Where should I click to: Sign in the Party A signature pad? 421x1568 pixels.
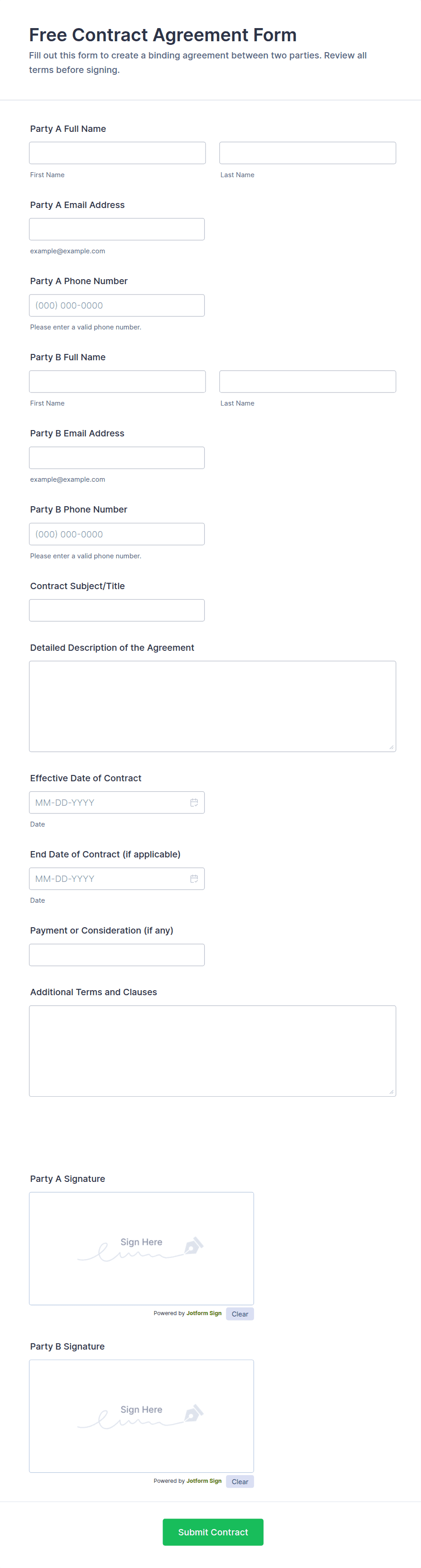coord(141,1248)
